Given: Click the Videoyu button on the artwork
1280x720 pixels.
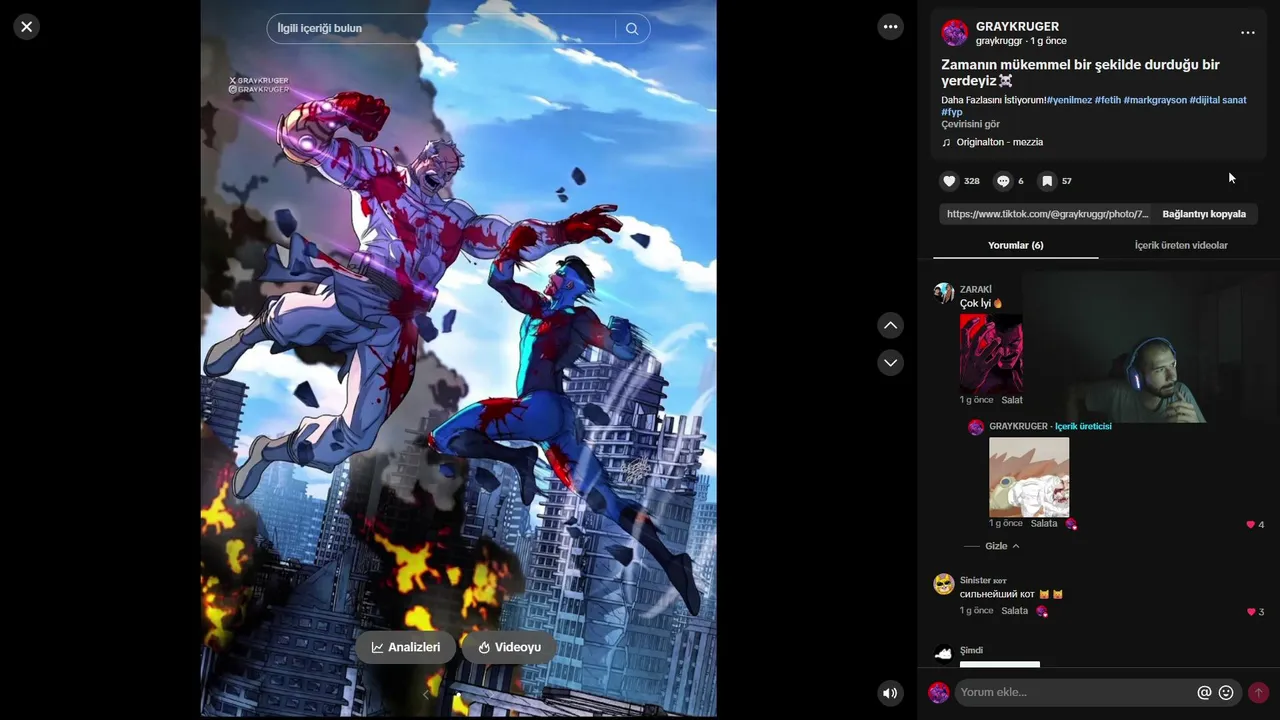Looking at the screenshot, I should 509,647.
